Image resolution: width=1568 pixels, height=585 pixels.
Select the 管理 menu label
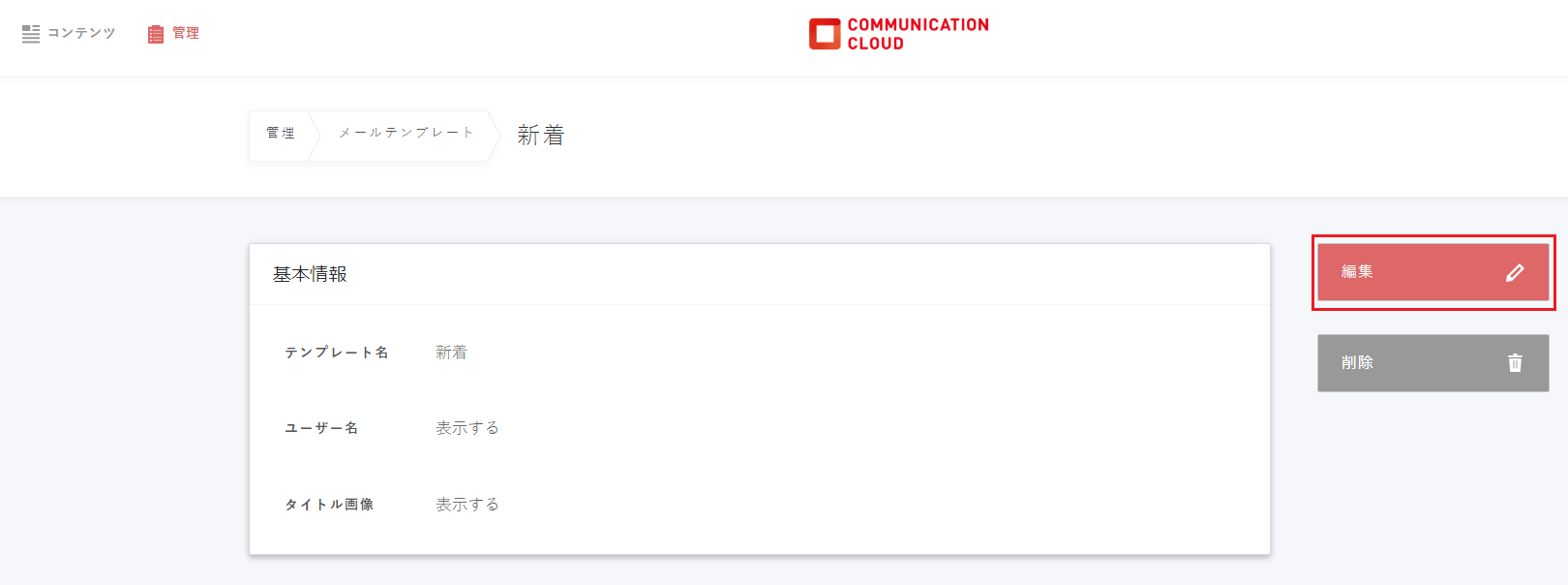(x=186, y=33)
